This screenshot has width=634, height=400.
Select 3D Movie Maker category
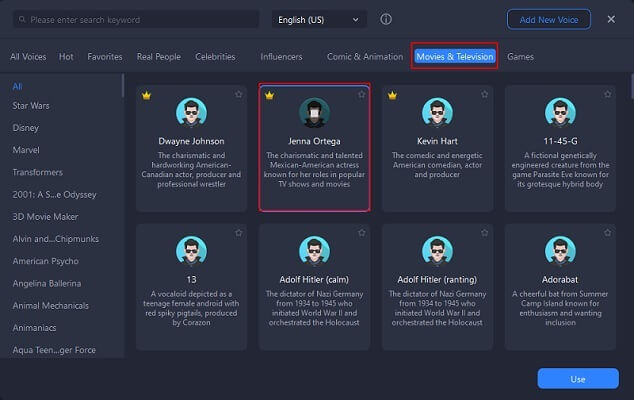click(x=45, y=217)
